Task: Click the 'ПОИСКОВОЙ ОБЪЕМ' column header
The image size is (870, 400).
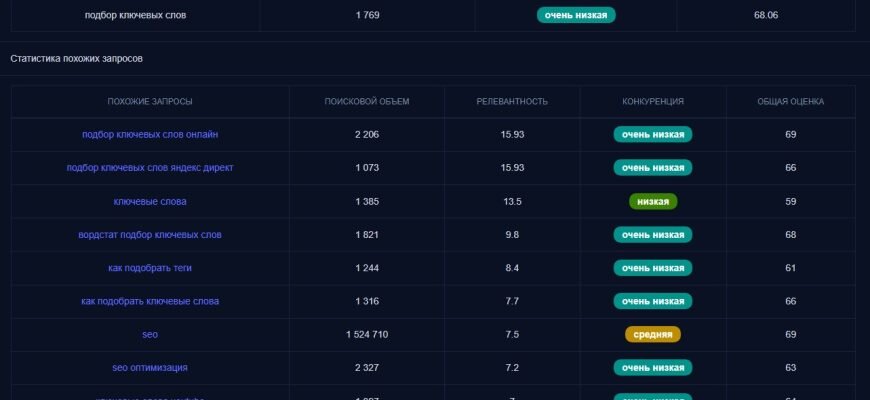Action: (x=367, y=102)
